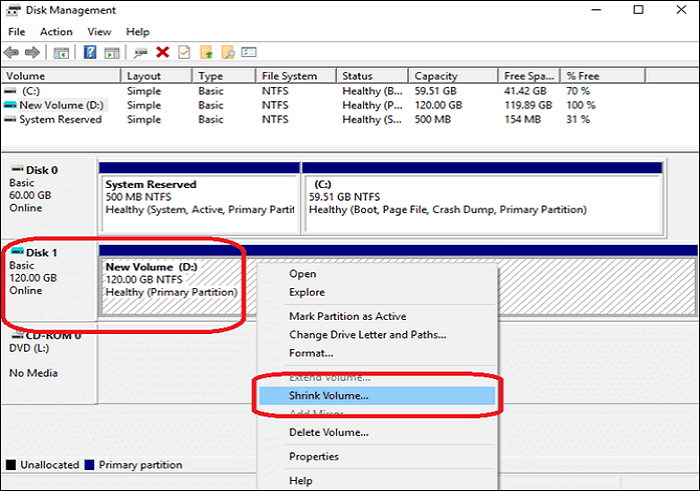Open the View menu
The height and width of the screenshot is (491, 700).
click(x=99, y=32)
